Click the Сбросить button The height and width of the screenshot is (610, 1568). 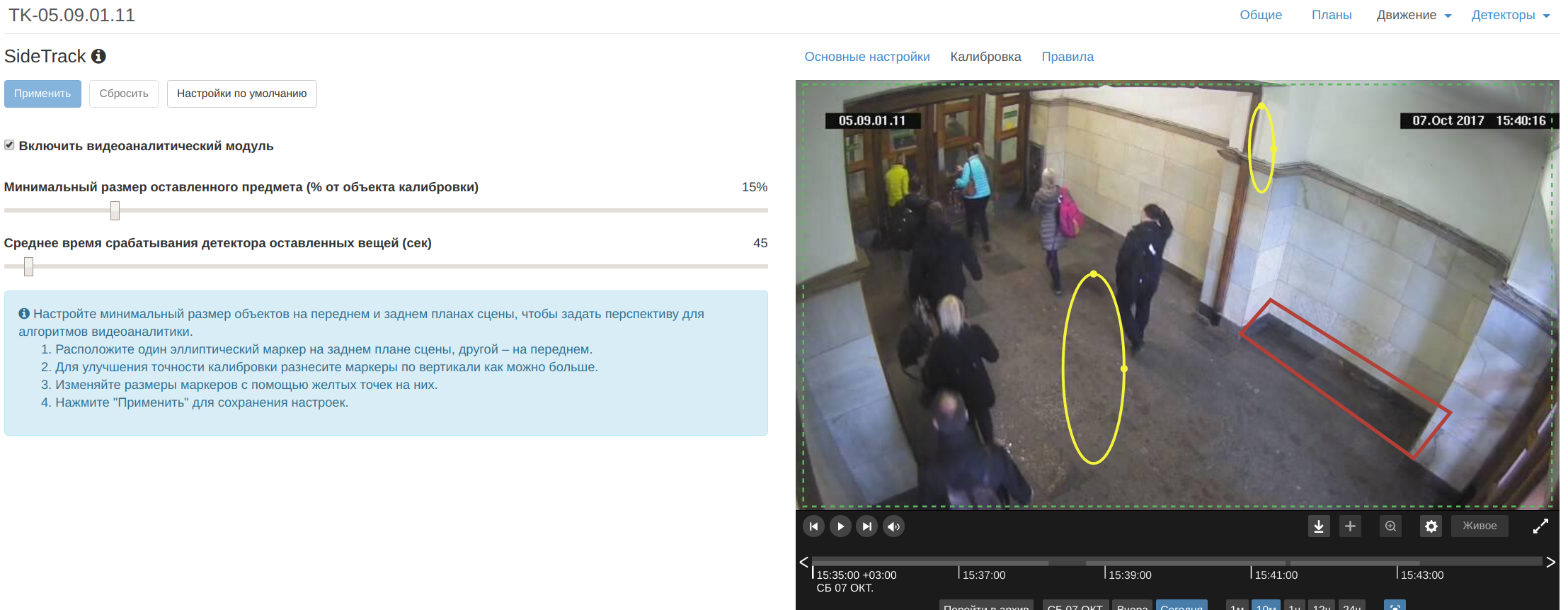point(124,94)
